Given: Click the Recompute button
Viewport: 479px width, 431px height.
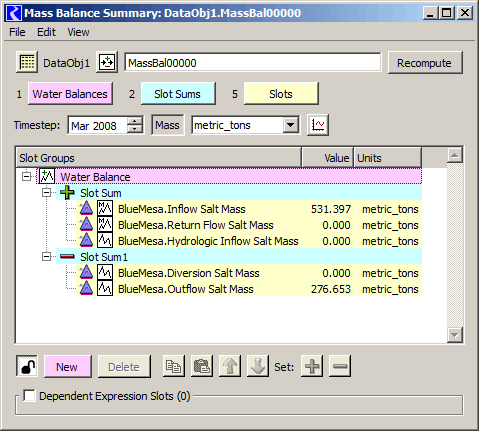Looking at the screenshot, I should [425, 62].
